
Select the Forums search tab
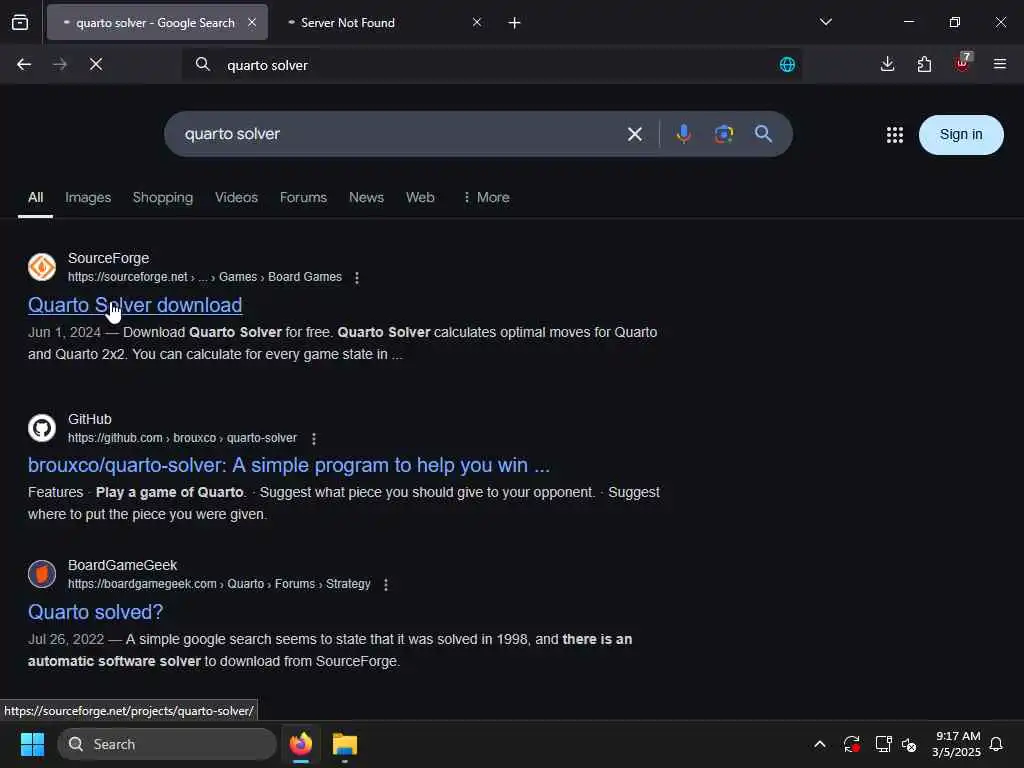point(303,197)
